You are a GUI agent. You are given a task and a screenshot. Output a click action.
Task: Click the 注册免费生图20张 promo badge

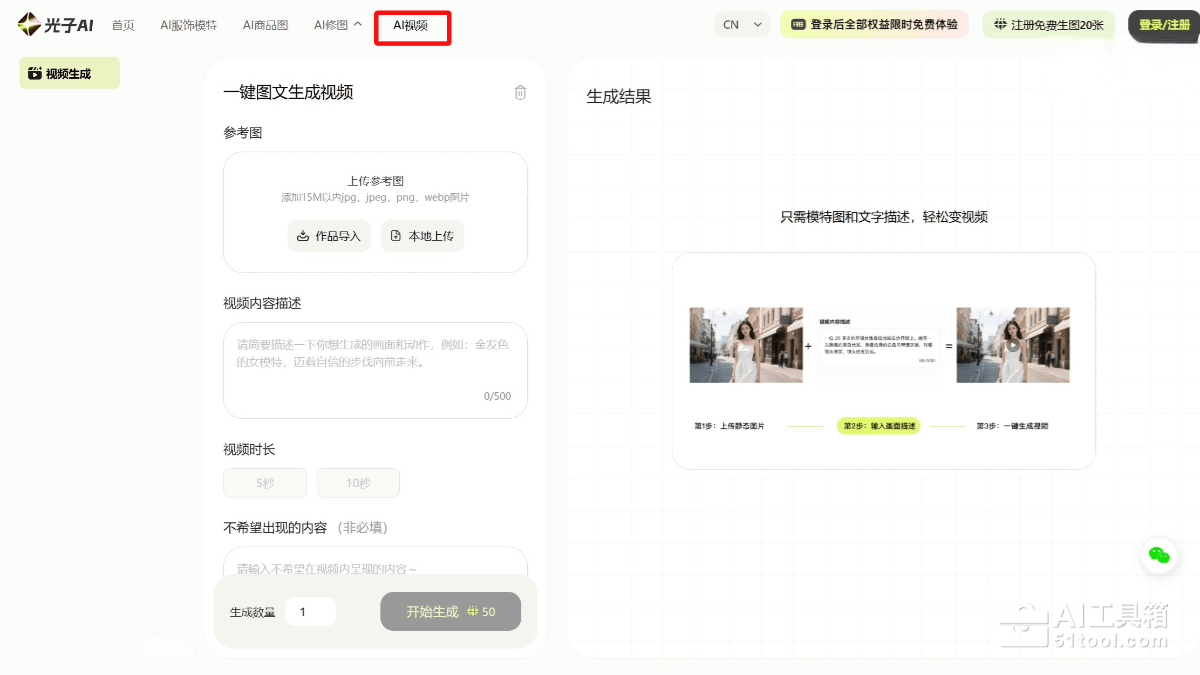pyautogui.click(x=1049, y=25)
